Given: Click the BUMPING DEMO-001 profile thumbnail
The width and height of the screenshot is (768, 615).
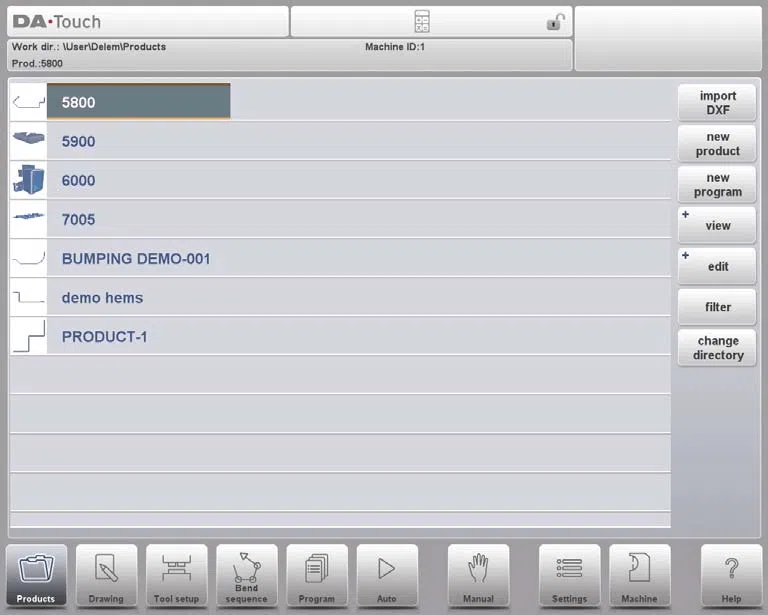Looking at the screenshot, I should coord(28,258).
